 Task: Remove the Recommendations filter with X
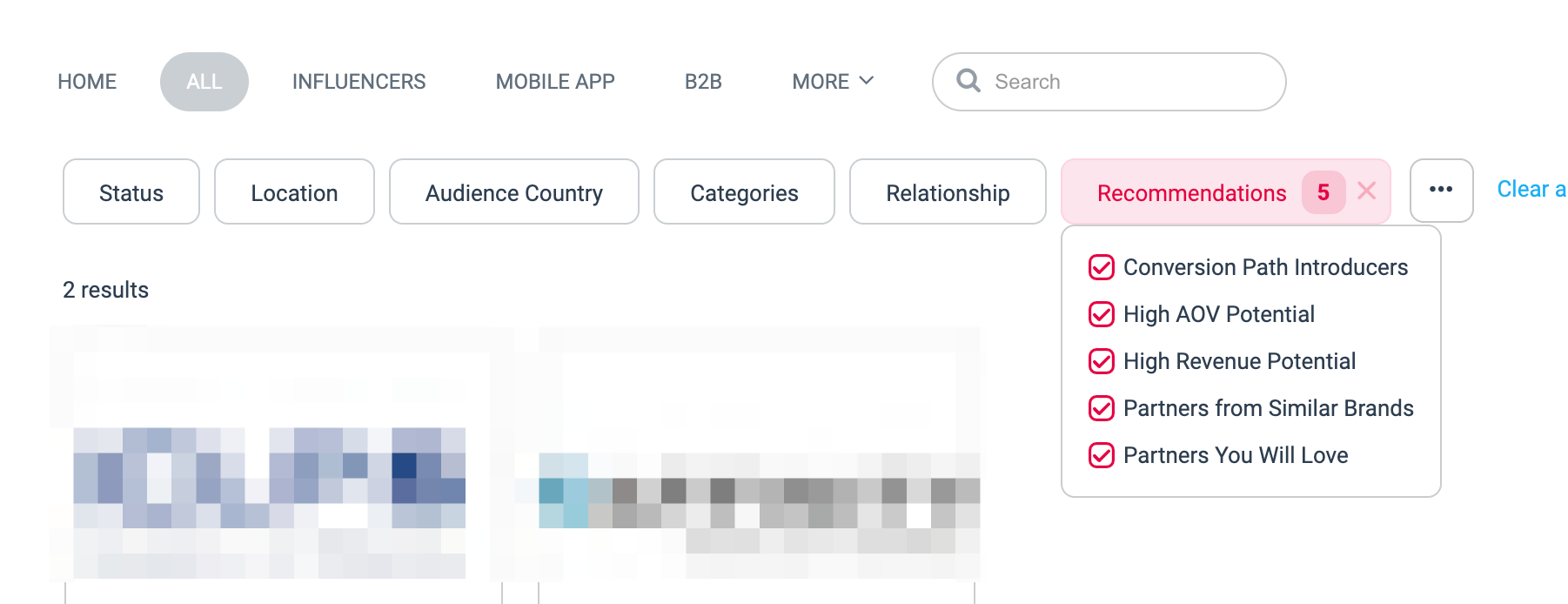tap(1366, 191)
